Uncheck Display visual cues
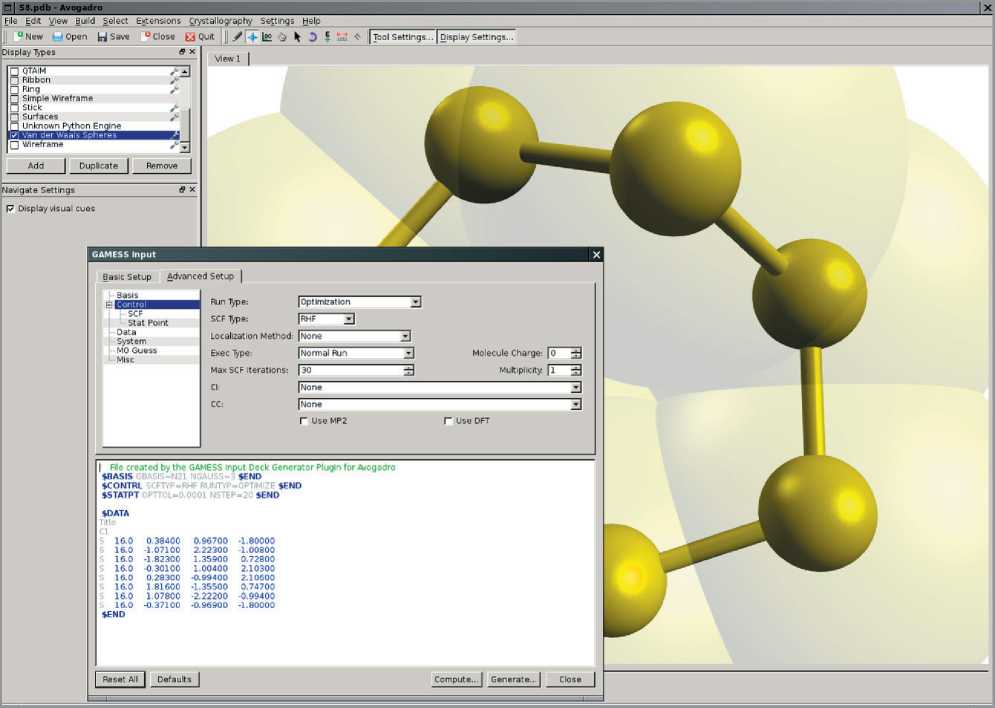This screenshot has width=995, height=708. point(10,209)
